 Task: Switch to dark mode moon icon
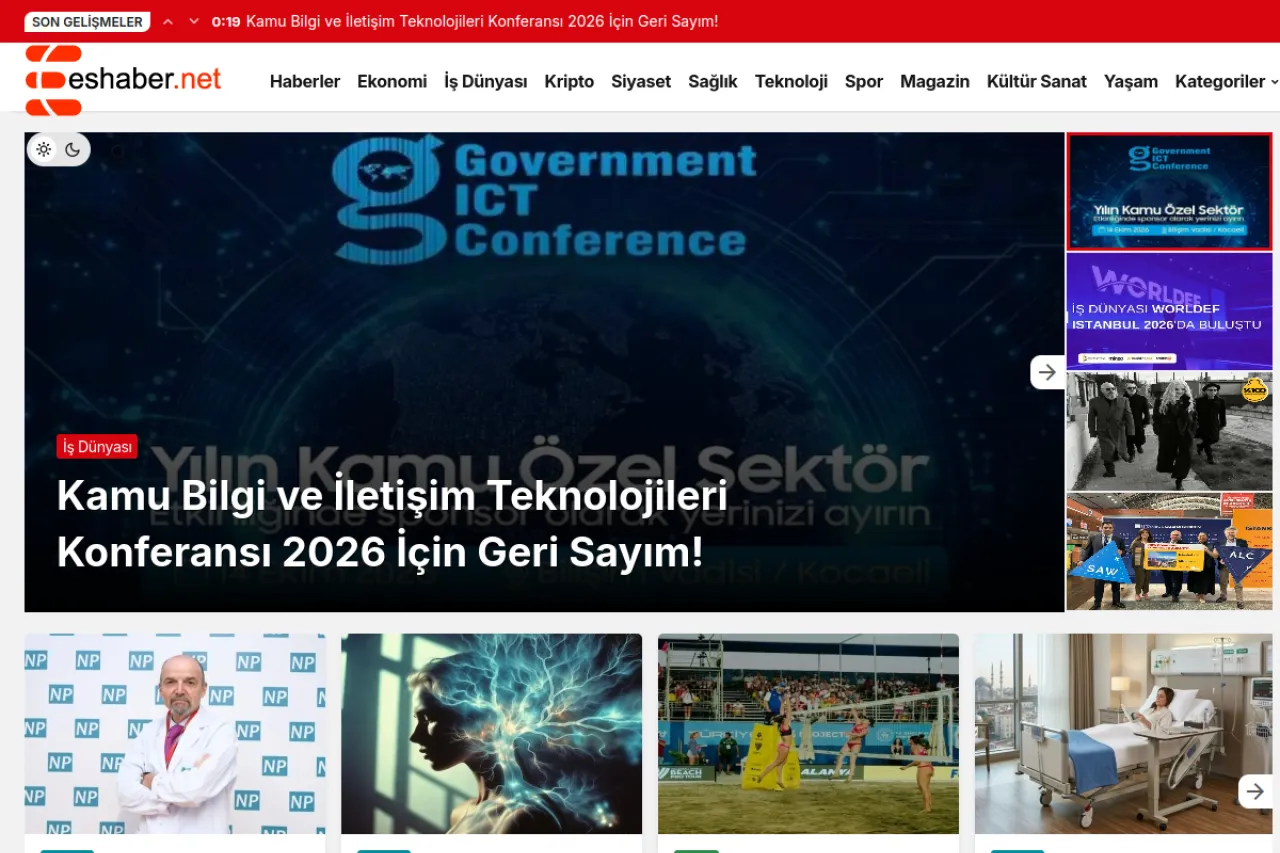click(73, 150)
